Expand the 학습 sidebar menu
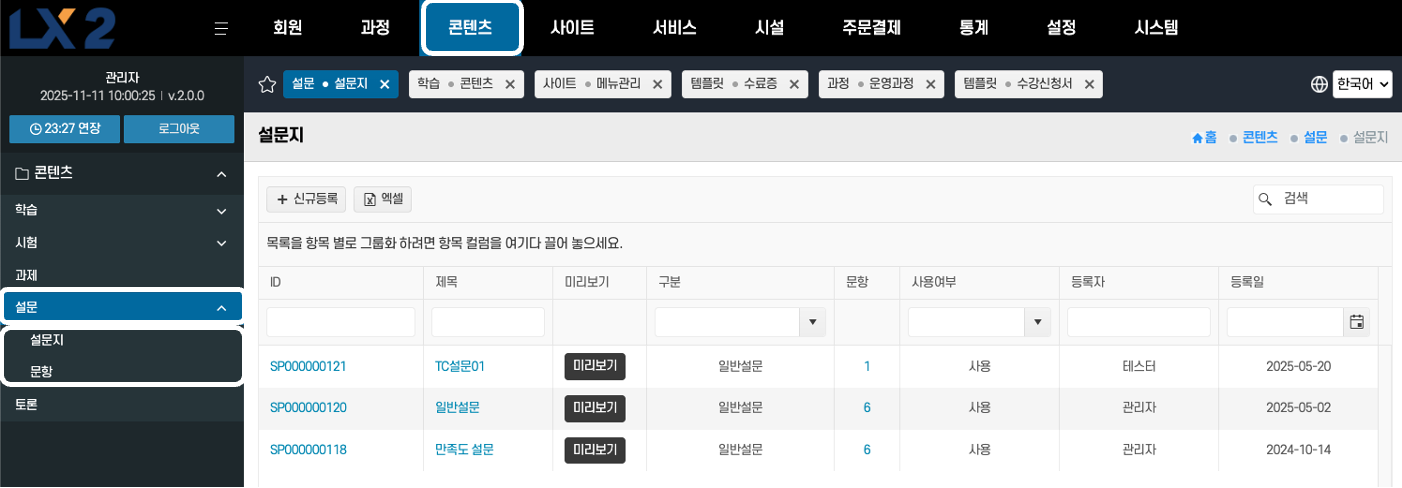The height and width of the screenshot is (488, 1402). tap(222, 211)
